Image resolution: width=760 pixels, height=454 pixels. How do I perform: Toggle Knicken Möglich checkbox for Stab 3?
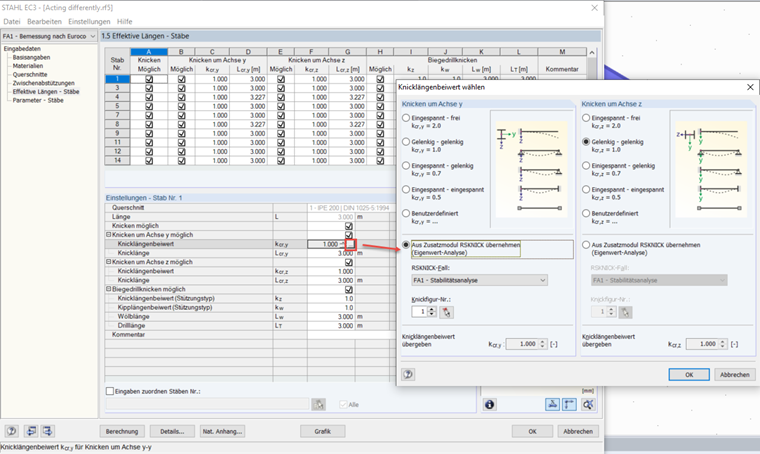point(149,88)
